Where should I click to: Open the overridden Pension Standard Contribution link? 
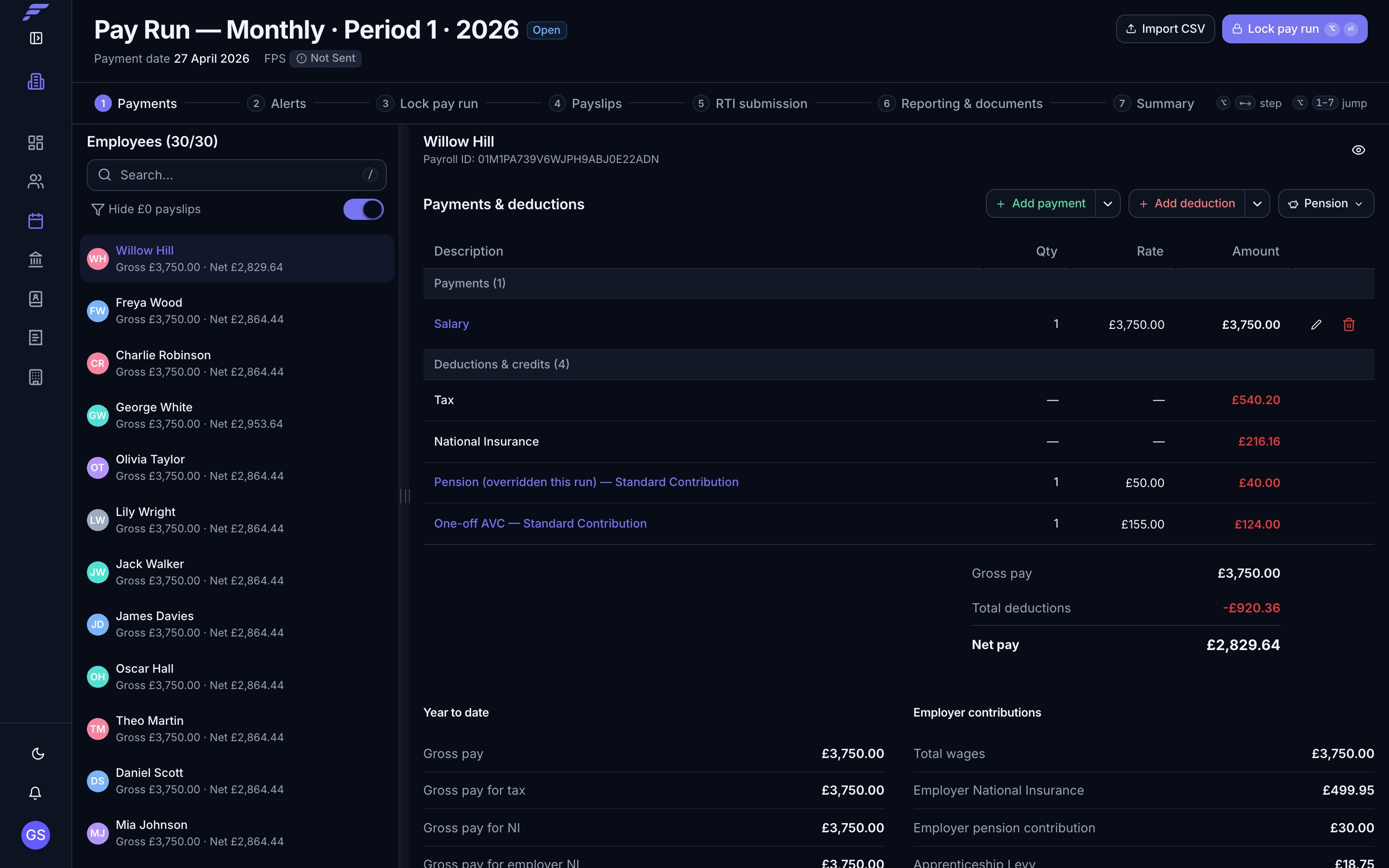pyautogui.click(x=586, y=482)
